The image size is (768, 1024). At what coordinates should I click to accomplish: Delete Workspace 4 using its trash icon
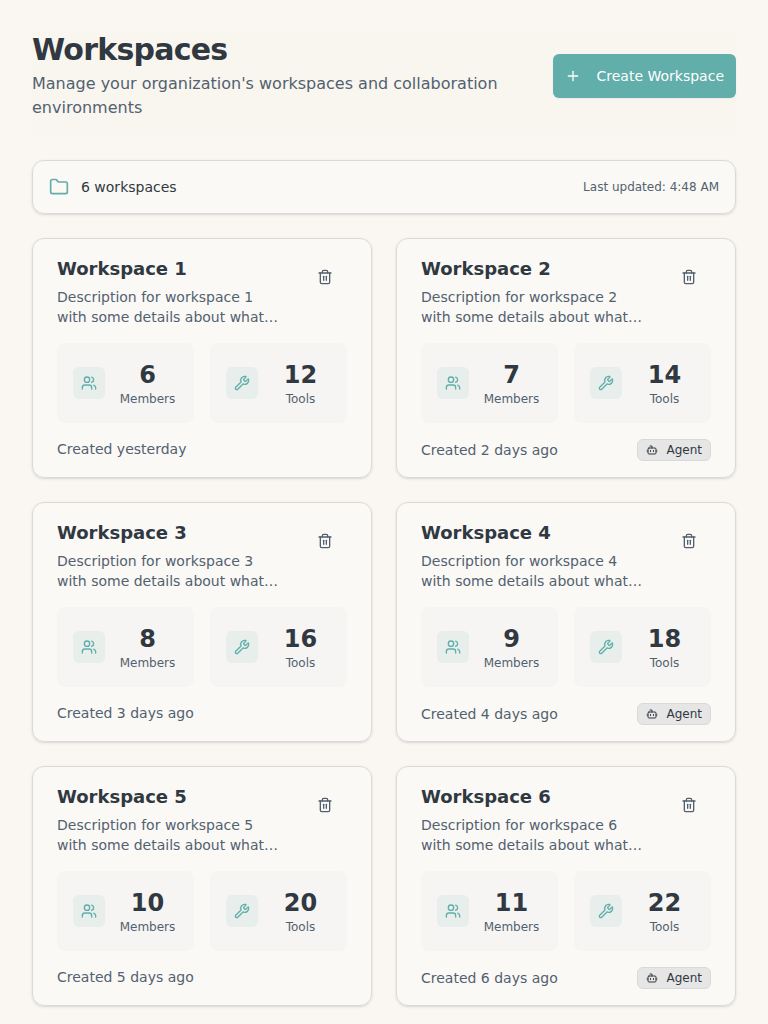688,541
